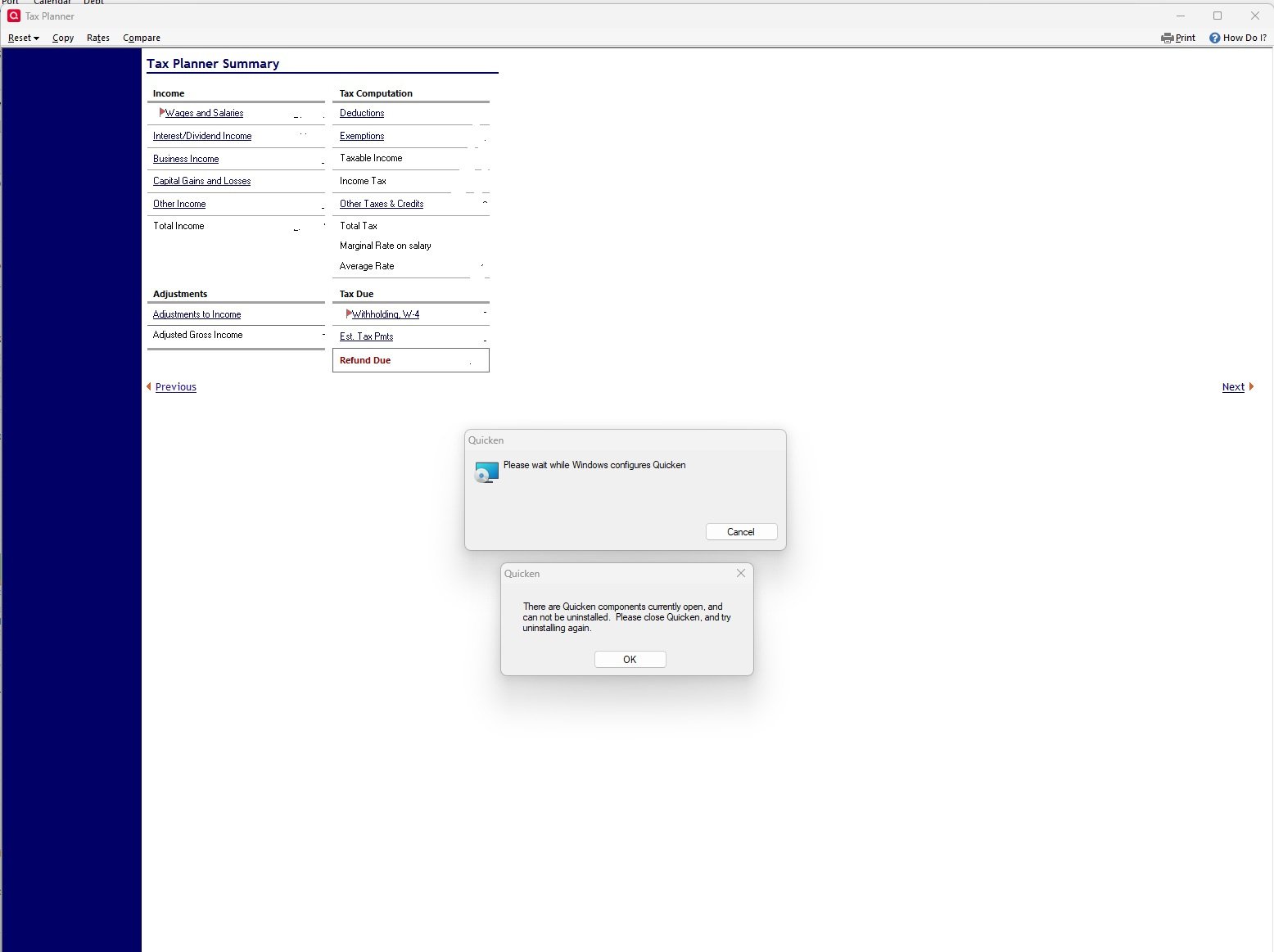
Task: Close the Quicken uninstall warning dialog
Action: click(x=740, y=573)
